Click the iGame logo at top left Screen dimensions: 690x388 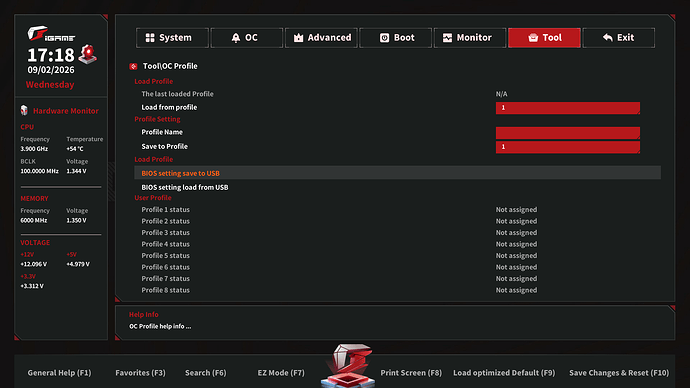click(x=51, y=34)
